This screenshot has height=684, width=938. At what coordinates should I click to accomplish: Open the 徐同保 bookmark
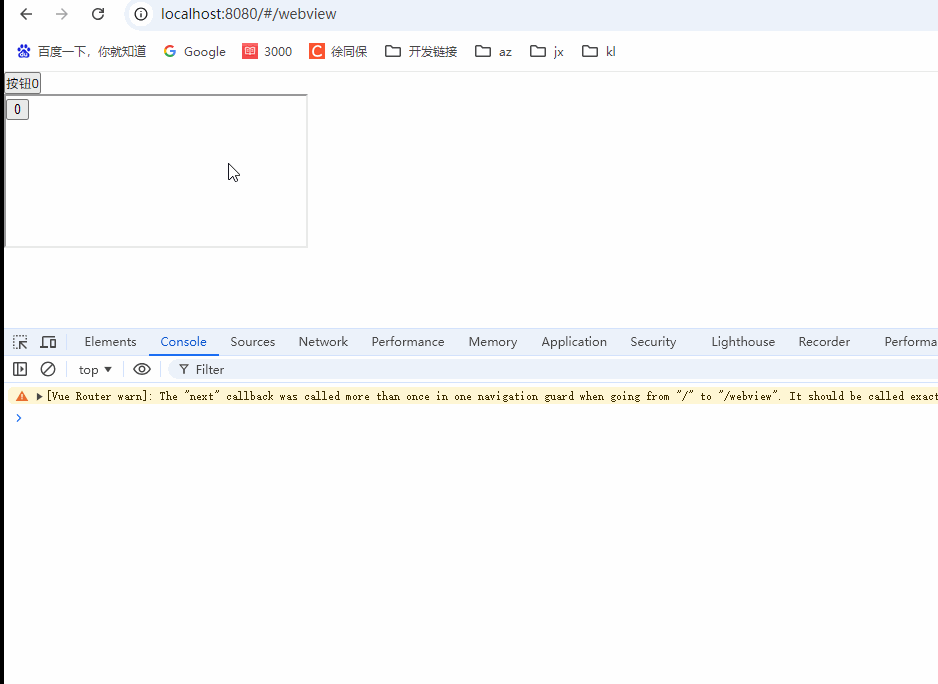click(338, 51)
